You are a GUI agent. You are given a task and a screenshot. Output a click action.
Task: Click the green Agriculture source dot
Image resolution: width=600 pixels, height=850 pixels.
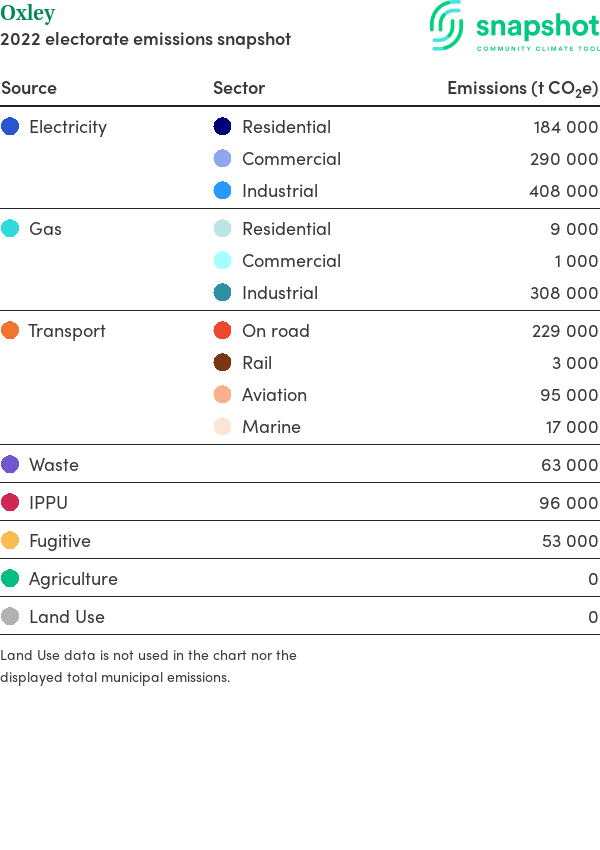click(x=10, y=578)
